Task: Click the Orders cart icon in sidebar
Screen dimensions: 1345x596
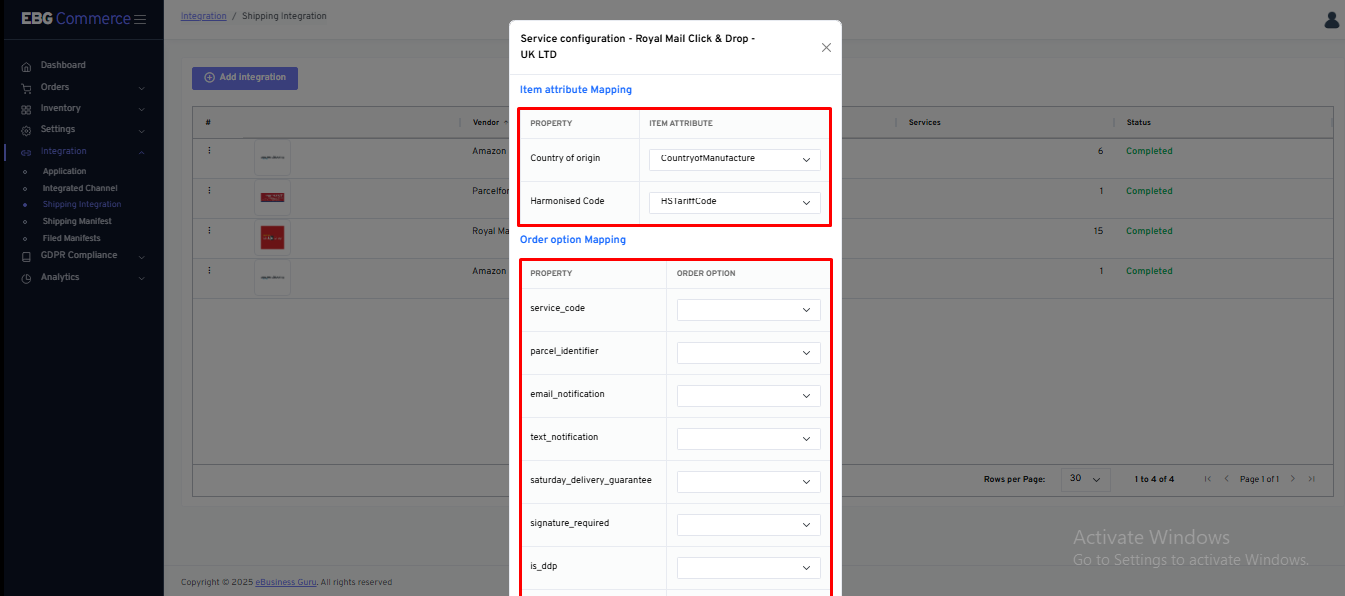Action: click(26, 88)
